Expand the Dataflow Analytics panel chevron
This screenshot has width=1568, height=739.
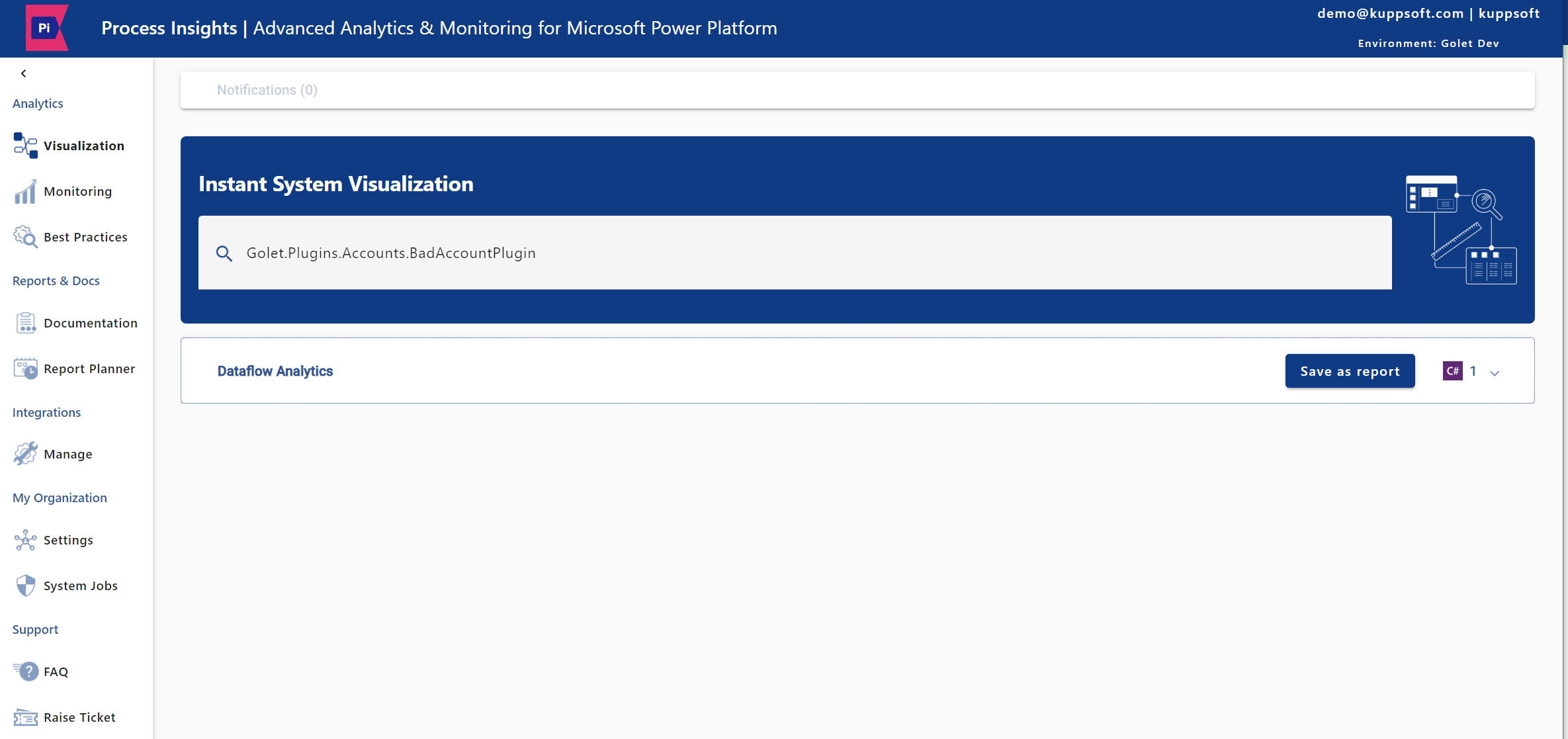1494,373
